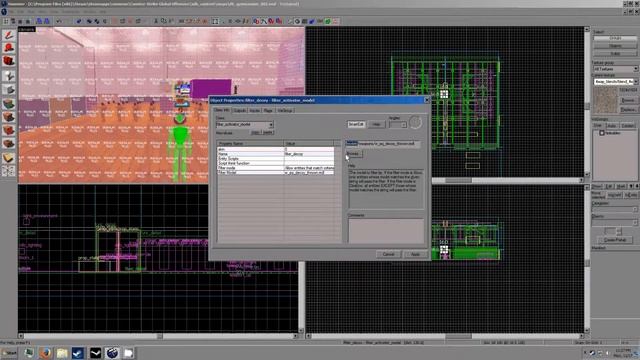
Task: Select the Filter Model property row
Action: click(x=276, y=172)
